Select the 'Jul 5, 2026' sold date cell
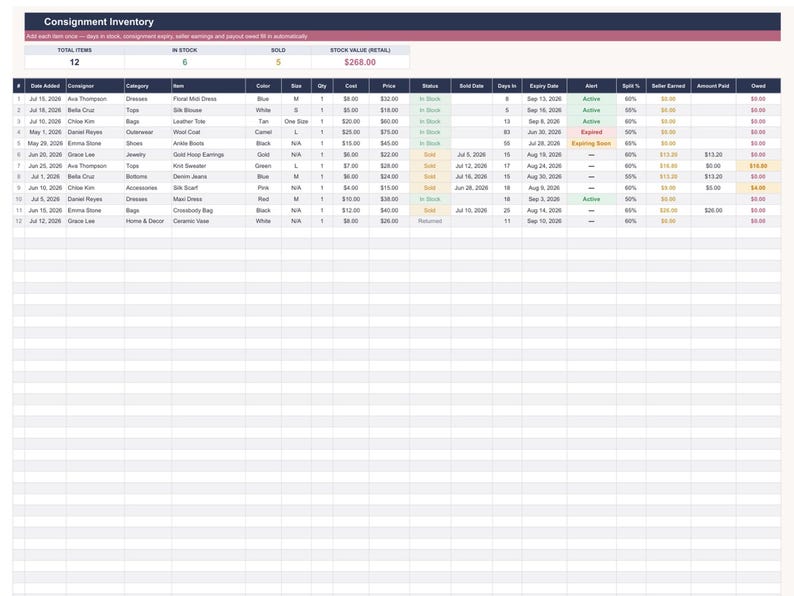Viewport: 794px width, 596px height. [x=471, y=154]
